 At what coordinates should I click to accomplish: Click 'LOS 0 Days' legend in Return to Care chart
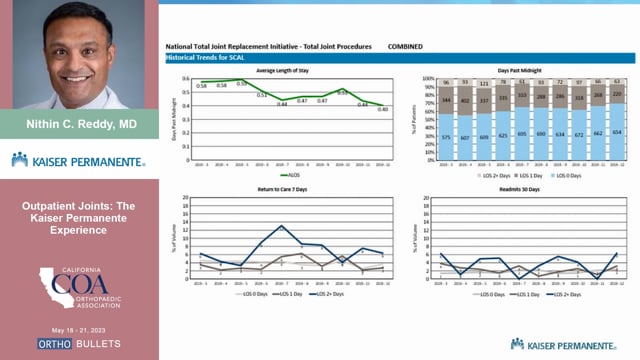251,294
